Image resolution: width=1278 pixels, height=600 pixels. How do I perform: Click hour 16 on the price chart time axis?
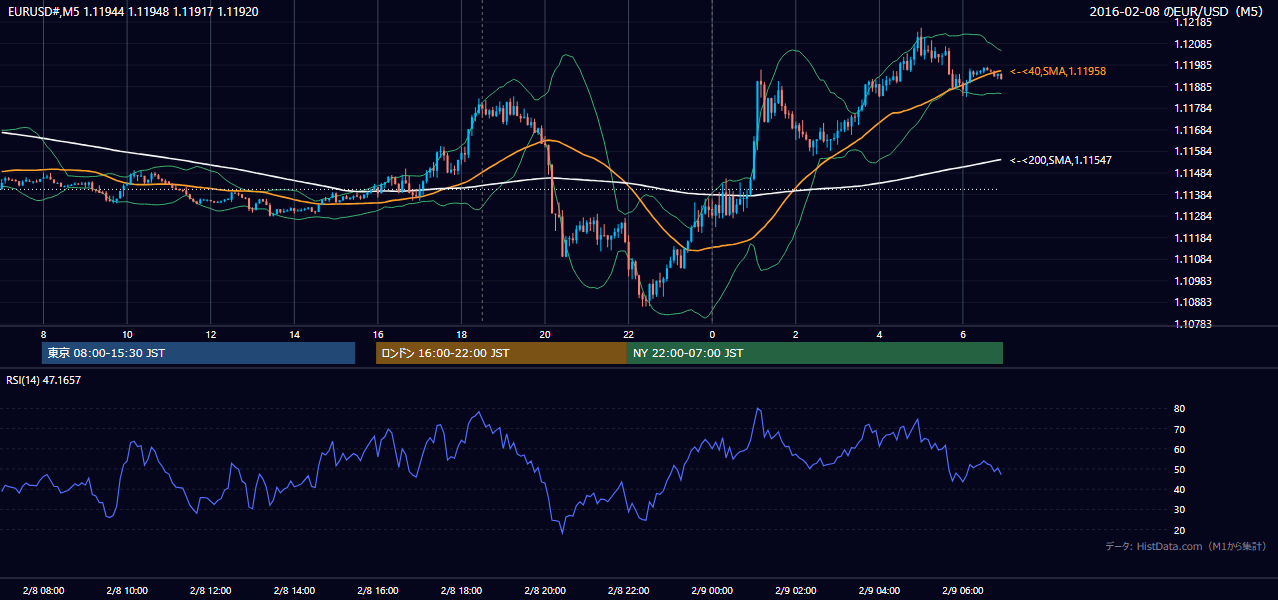[x=378, y=334]
